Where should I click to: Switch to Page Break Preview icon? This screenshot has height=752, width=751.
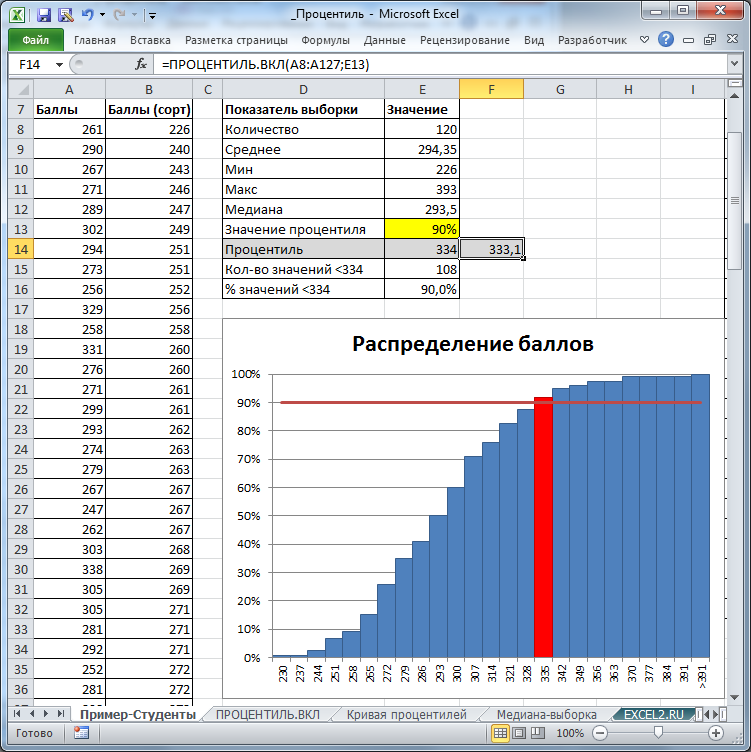[538, 733]
